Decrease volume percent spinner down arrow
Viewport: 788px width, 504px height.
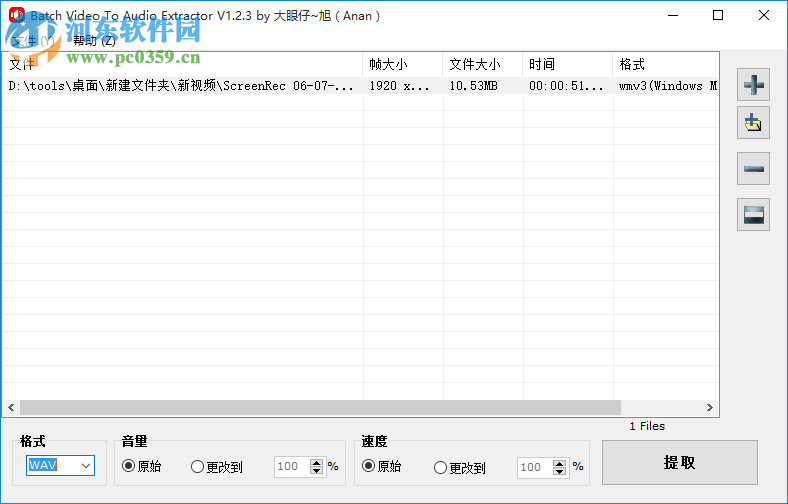point(316,471)
